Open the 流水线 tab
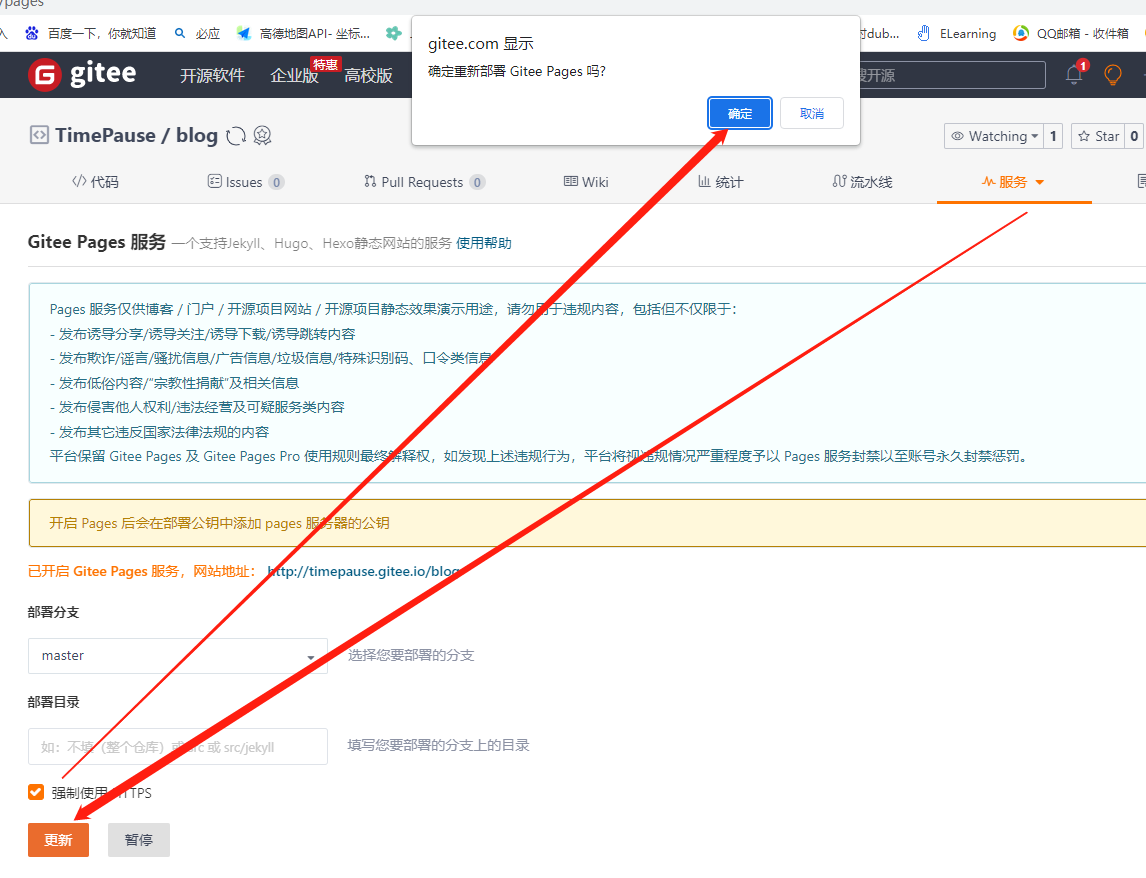 pos(862,182)
